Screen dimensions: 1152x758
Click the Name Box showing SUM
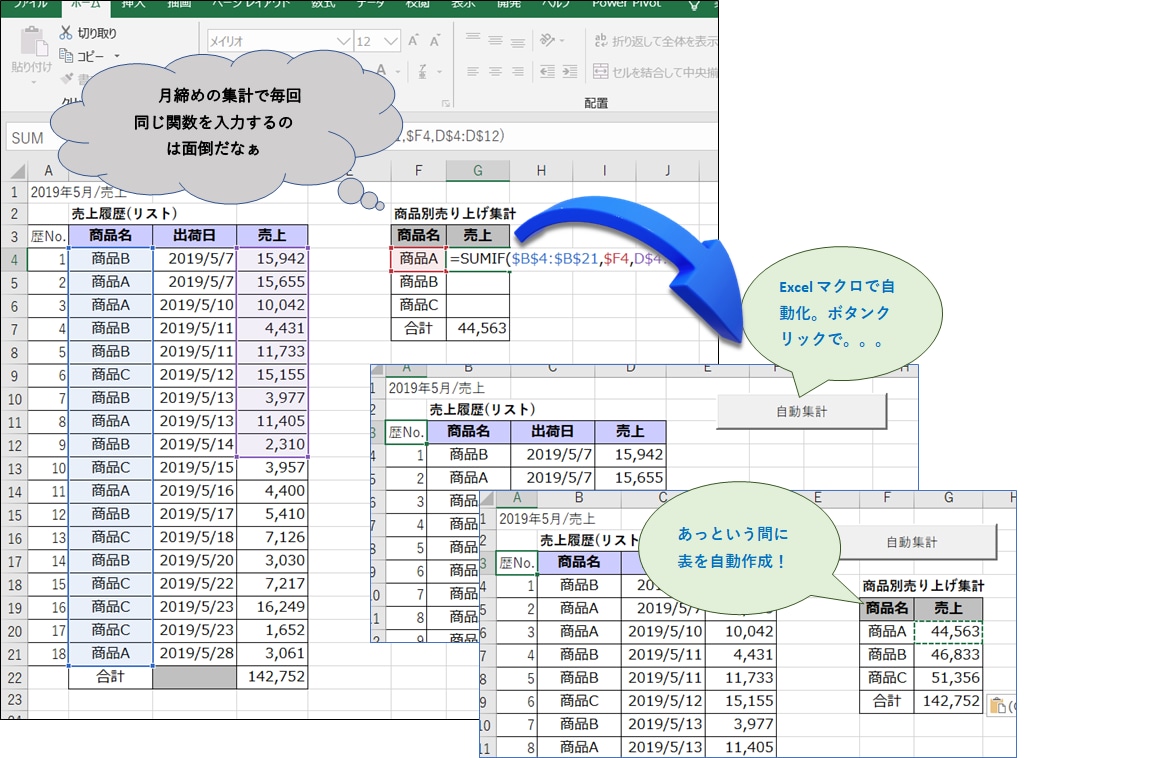(29, 138)
